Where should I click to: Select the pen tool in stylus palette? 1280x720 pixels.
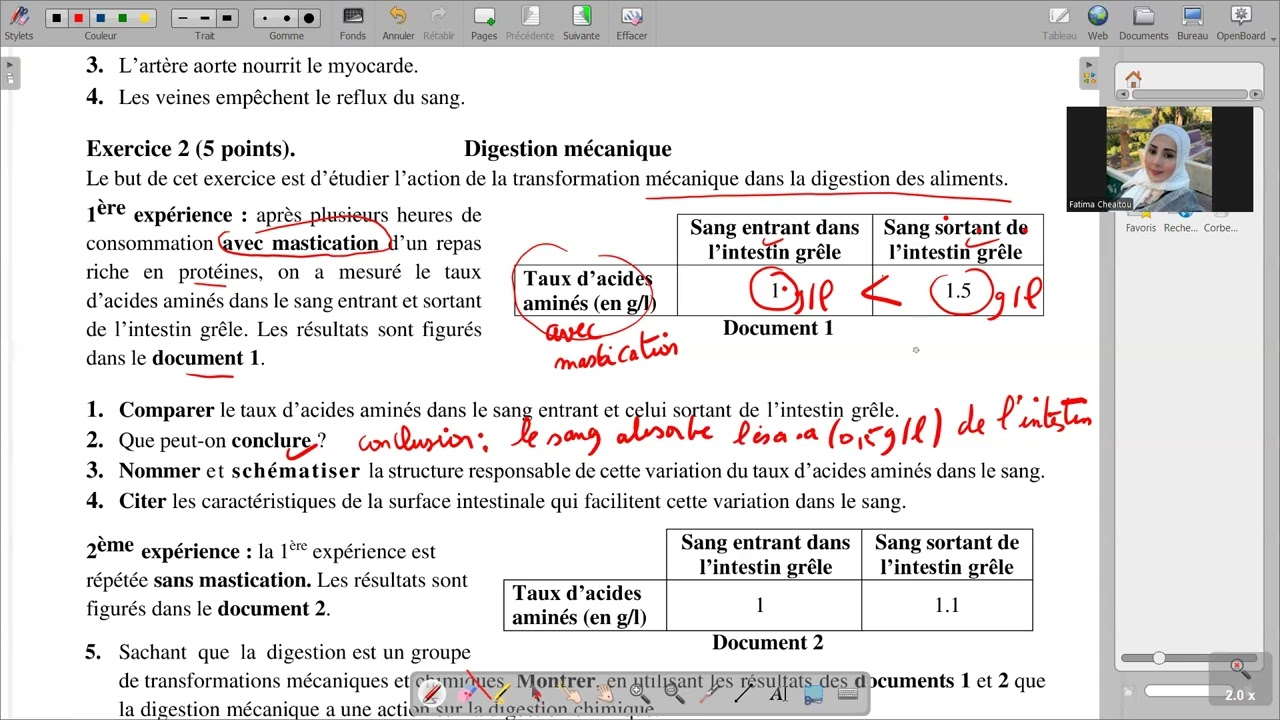[x=432, y=694]
